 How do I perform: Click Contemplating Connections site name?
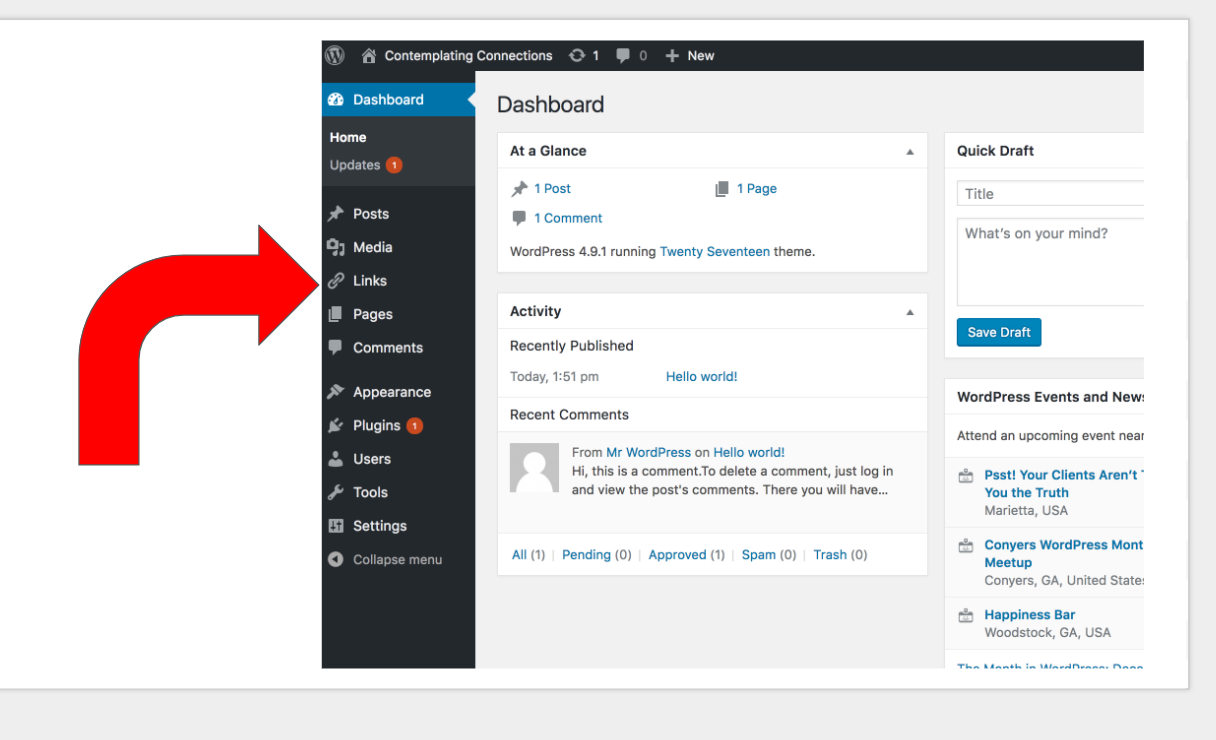(x=469, y=56)
